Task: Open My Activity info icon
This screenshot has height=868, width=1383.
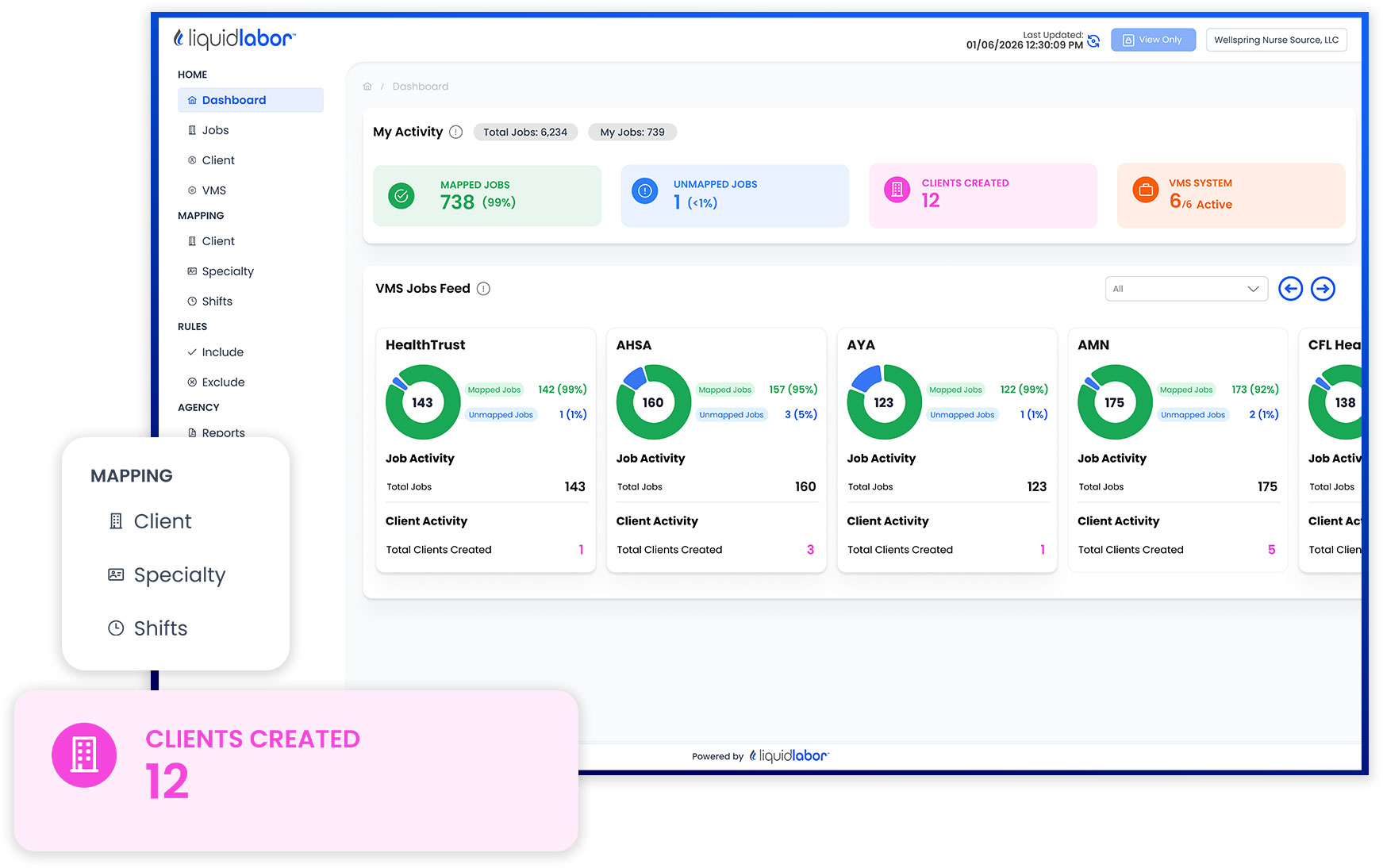Action: click(x=455, y=132)
